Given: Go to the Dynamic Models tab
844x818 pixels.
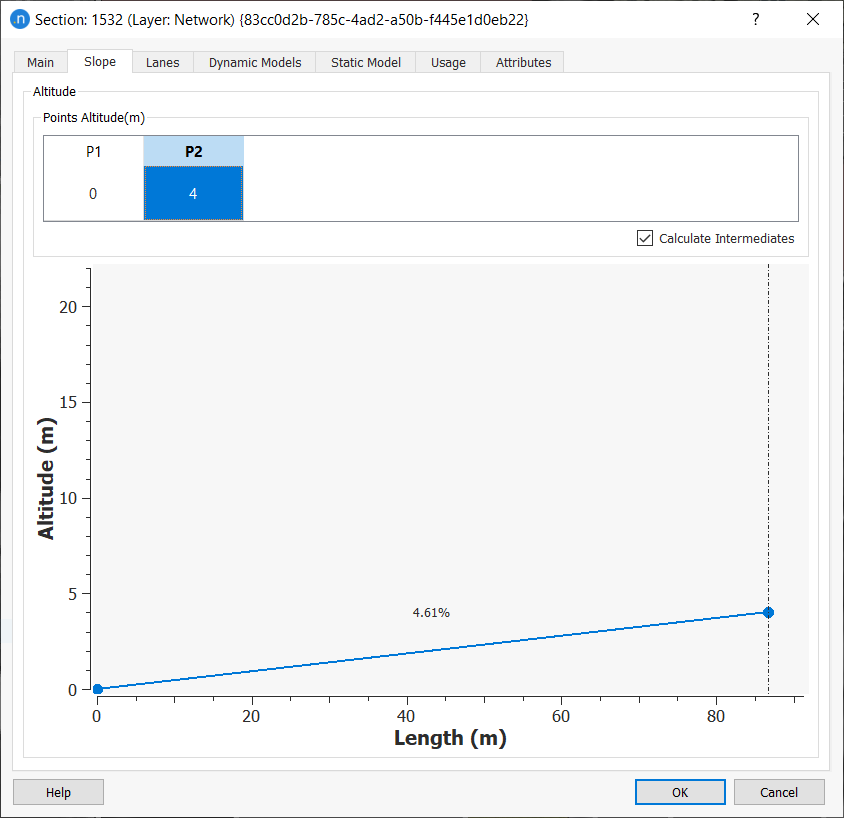Looking at the screenshot, I should (255, 62).
